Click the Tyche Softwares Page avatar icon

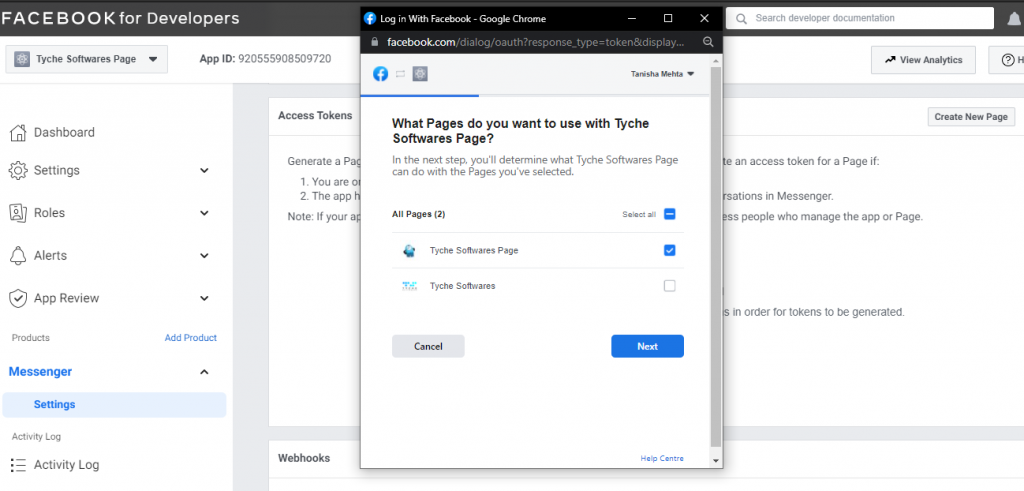[x=409, y=251]
